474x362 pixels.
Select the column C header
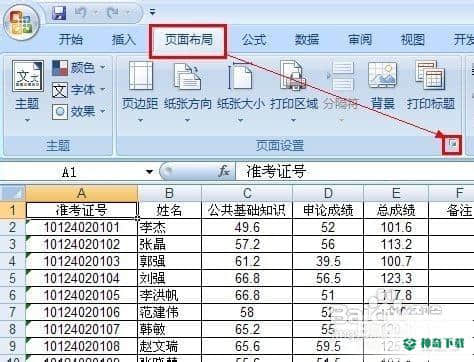(x=247, y=193)
